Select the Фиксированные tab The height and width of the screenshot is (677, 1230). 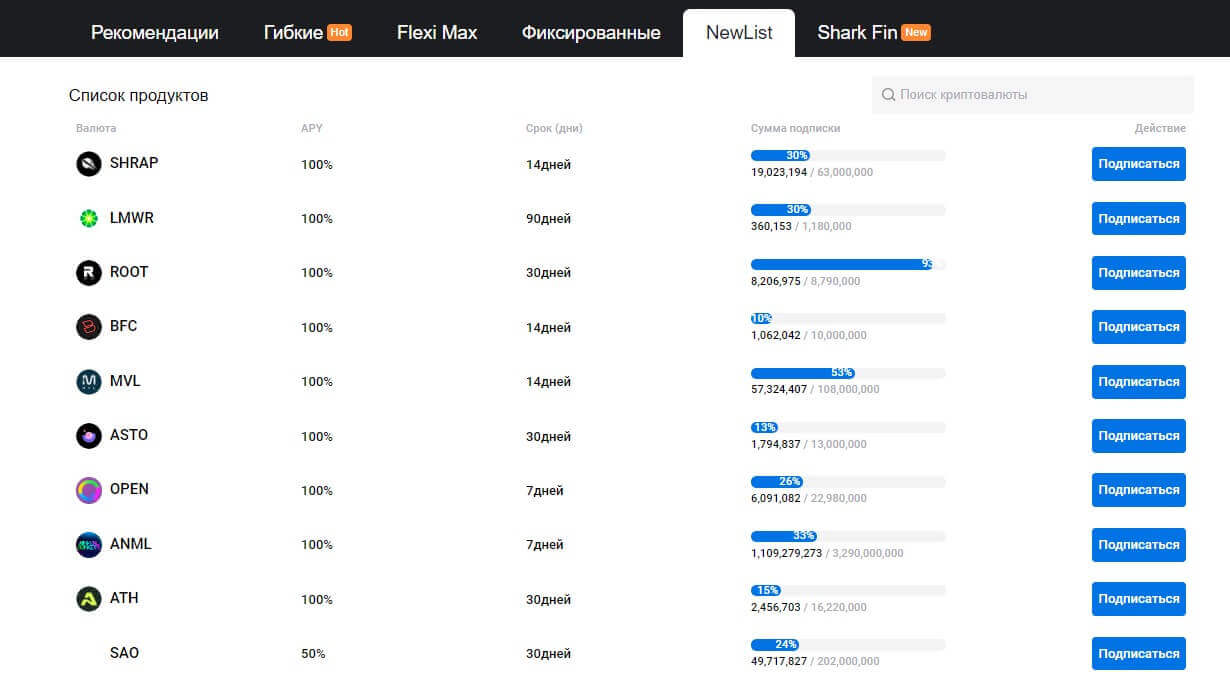tap(591, 33)
